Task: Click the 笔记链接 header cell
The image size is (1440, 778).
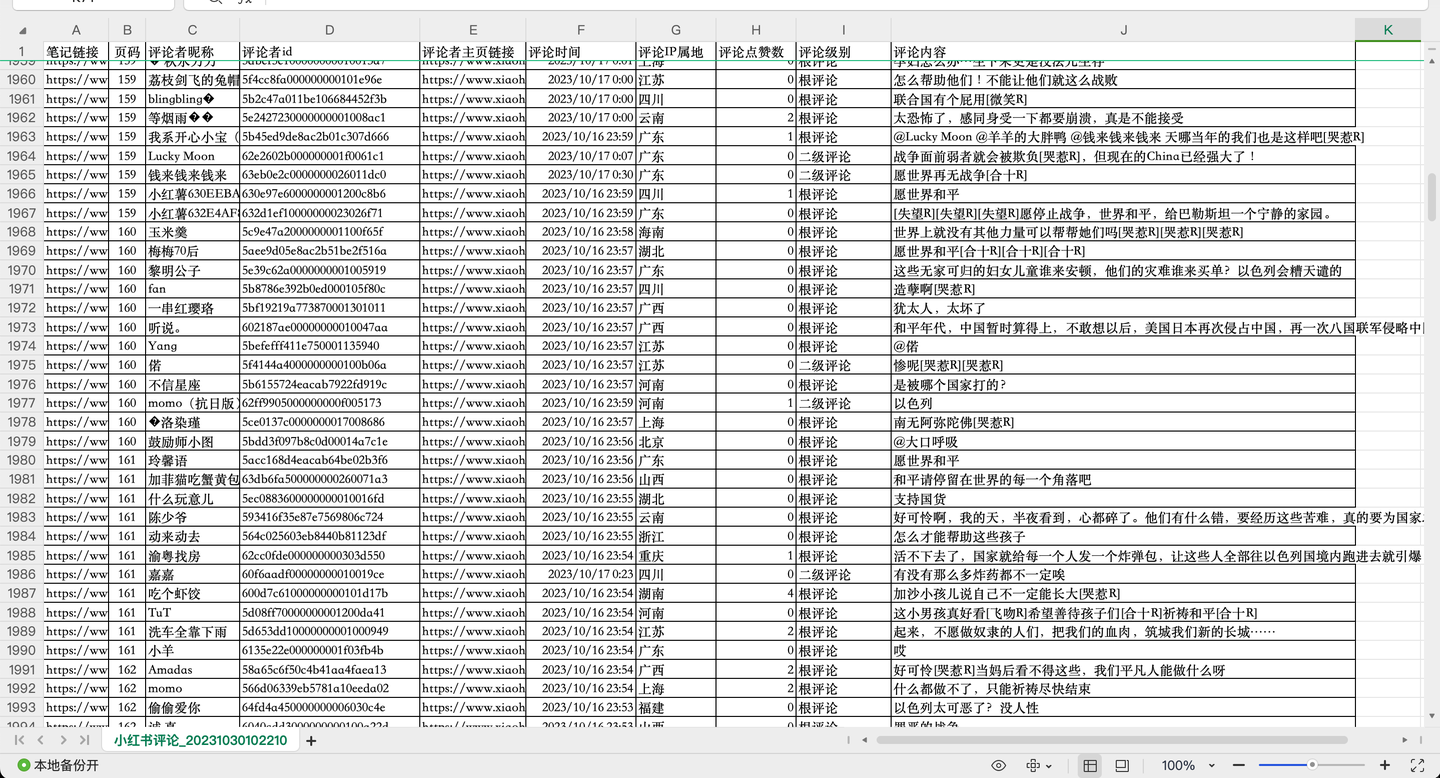Action: (76, 51)
